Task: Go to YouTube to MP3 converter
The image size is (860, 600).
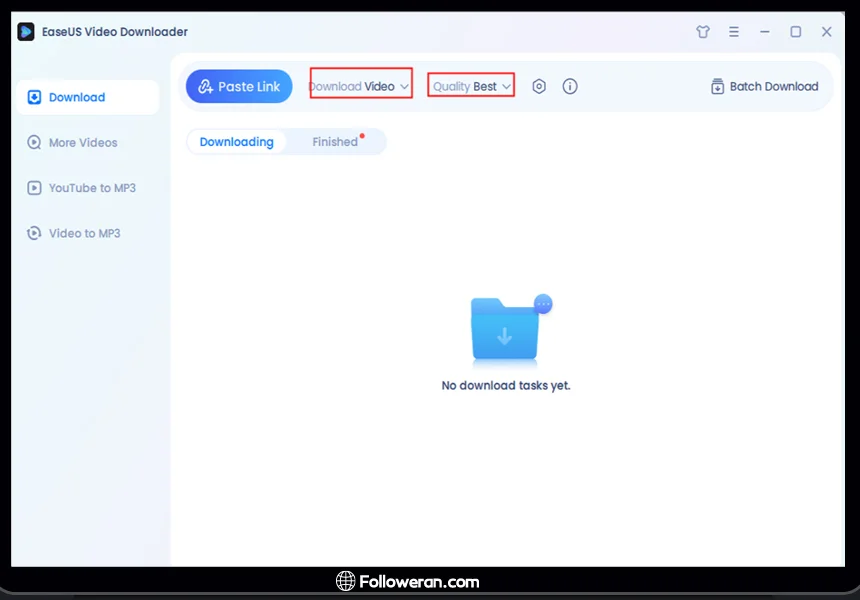Action: coord(91,188)
